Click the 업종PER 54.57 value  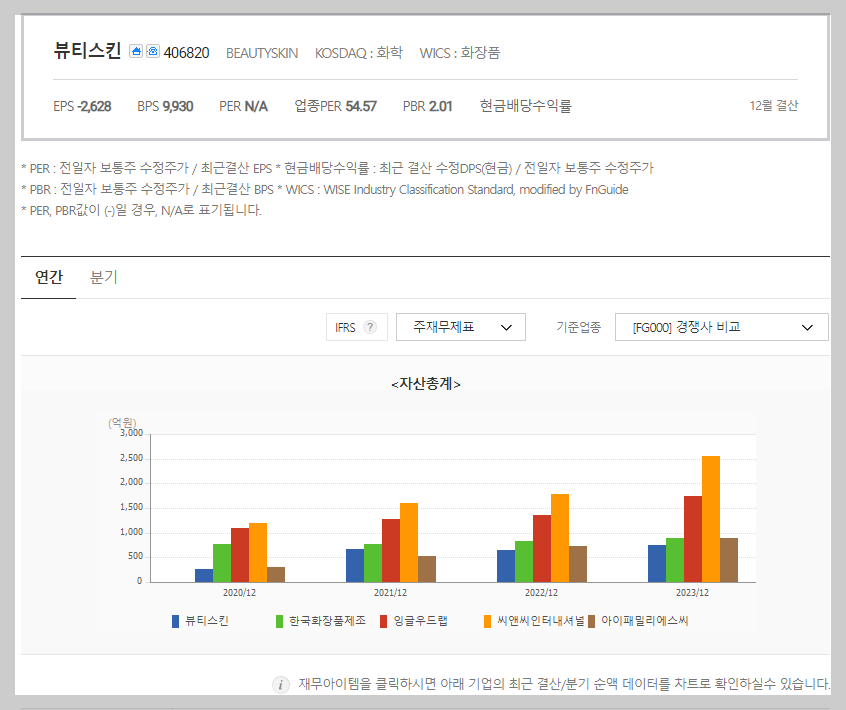pos(335,106)
